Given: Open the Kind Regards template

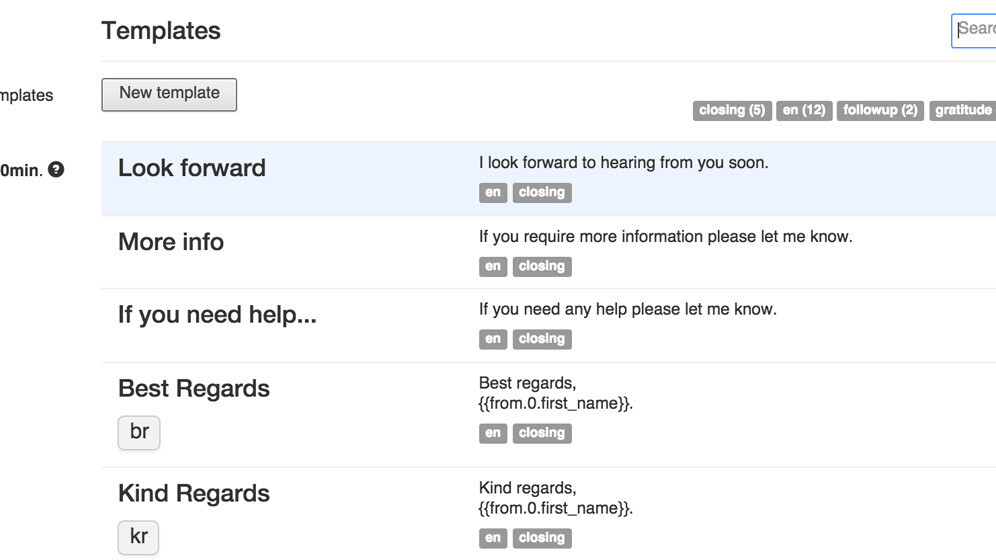Looking at the screenshot, I should (194, 493).
